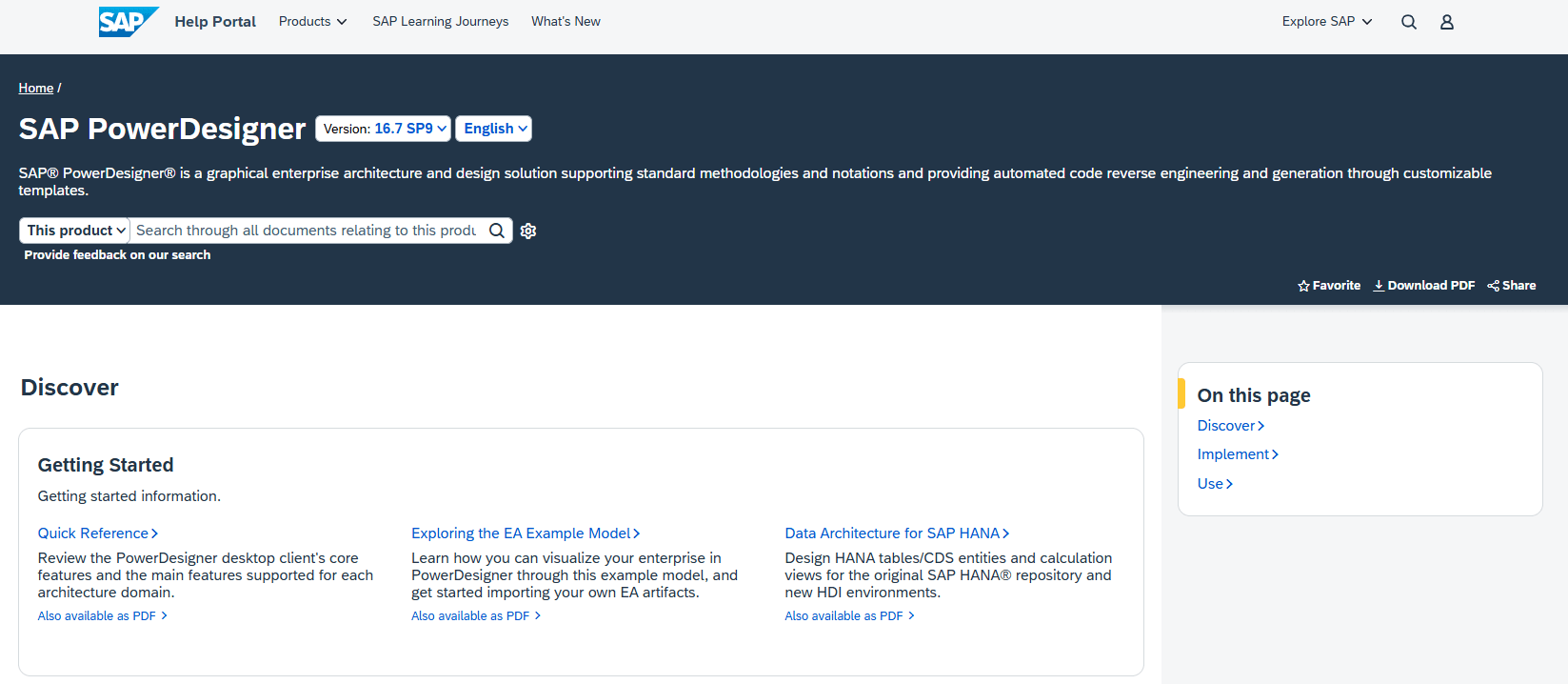Open Data Architecture for SAP HANA
The image size is (1568, 684).
897,533
